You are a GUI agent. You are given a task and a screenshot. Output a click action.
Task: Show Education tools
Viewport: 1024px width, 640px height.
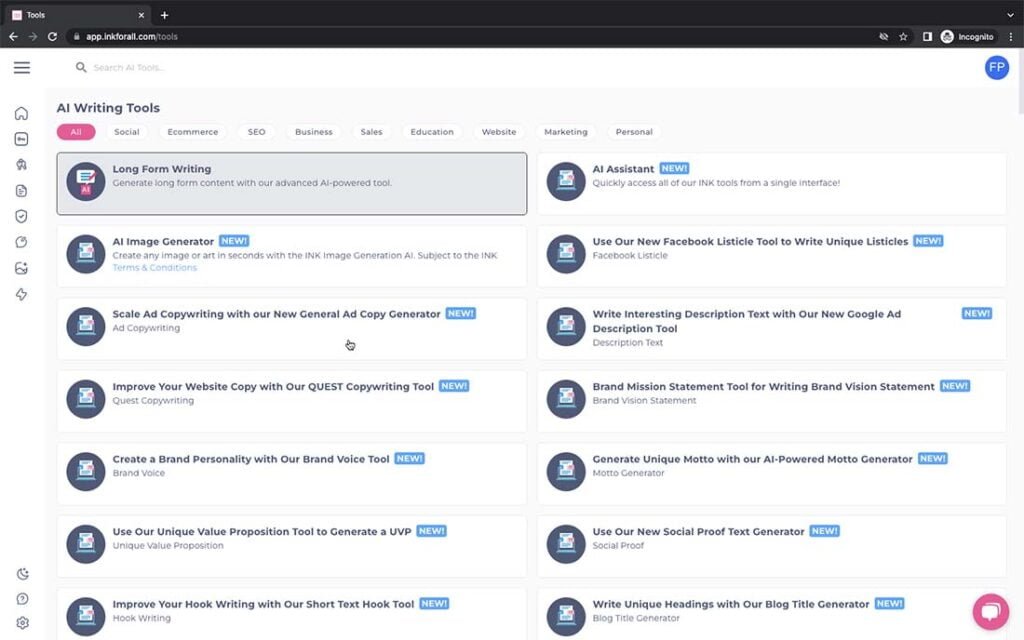(x=432, y=132)
